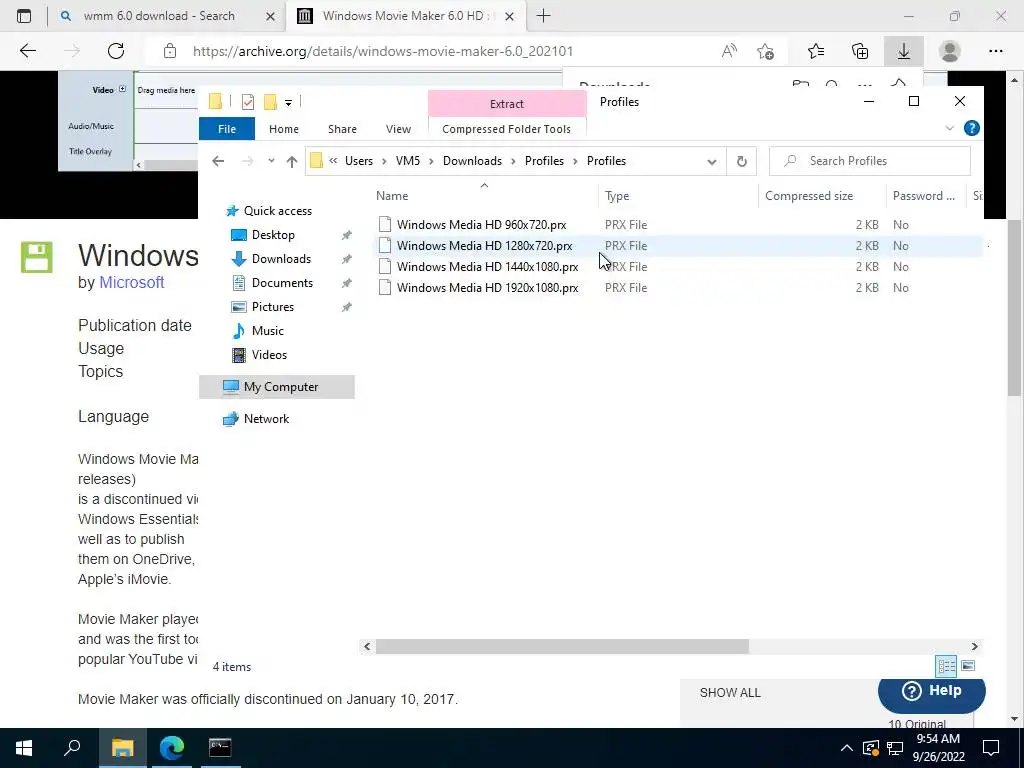Open the Customize Quick Access Toolbar arrow
This screenshot has height=768, width=1024.
click(x=288, y=103)
